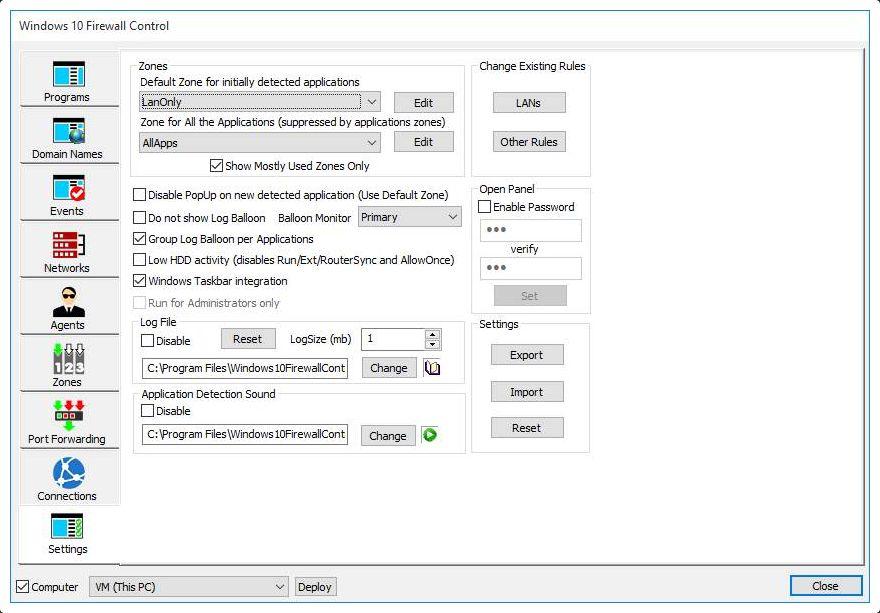880x613 pixels.
Task: Play the detection sound with green icon
Action: (430, 435)
